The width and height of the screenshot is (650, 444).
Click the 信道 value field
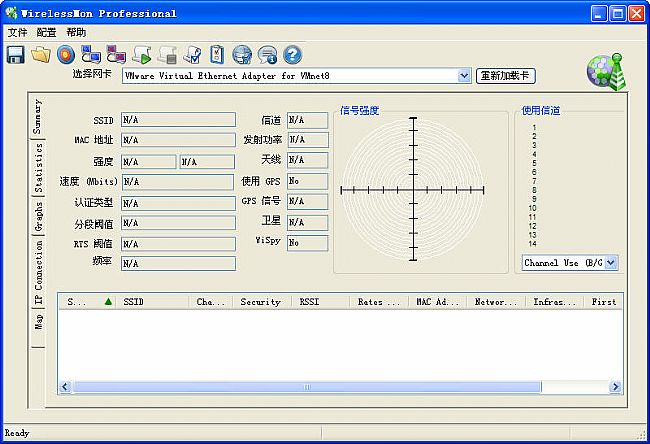coord(308,120)
